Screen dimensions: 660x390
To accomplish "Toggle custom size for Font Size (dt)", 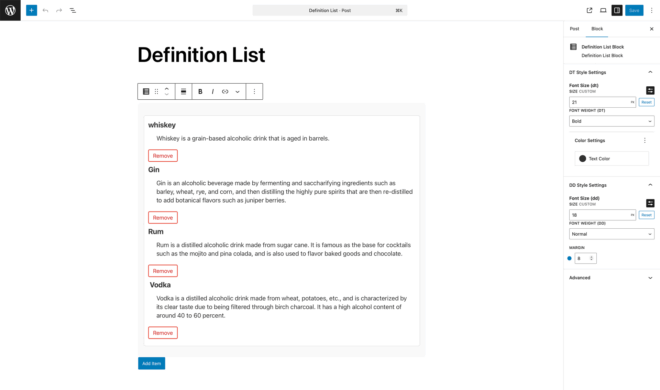I will (650, 90).
